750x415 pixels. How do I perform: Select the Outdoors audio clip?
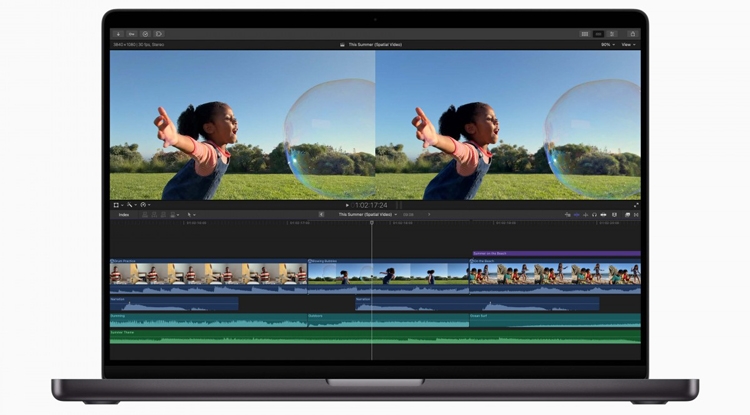(x=388, y=320)
